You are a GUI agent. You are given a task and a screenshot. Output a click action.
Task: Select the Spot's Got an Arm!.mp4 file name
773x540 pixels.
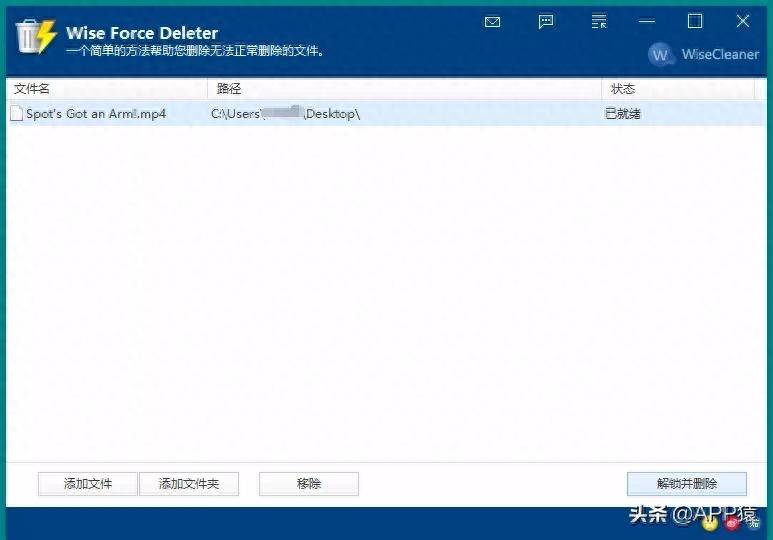click(x=96, y=114)
